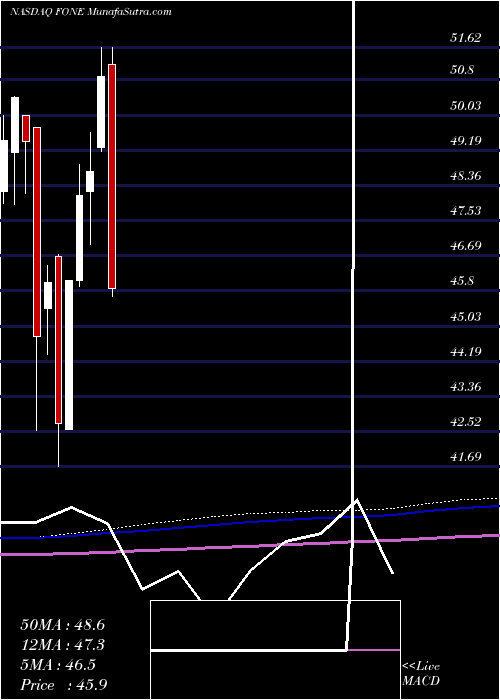
Task: Click the NASDAQ FONE MunafaSutra.com title
Action: click(x=90, y=12)
